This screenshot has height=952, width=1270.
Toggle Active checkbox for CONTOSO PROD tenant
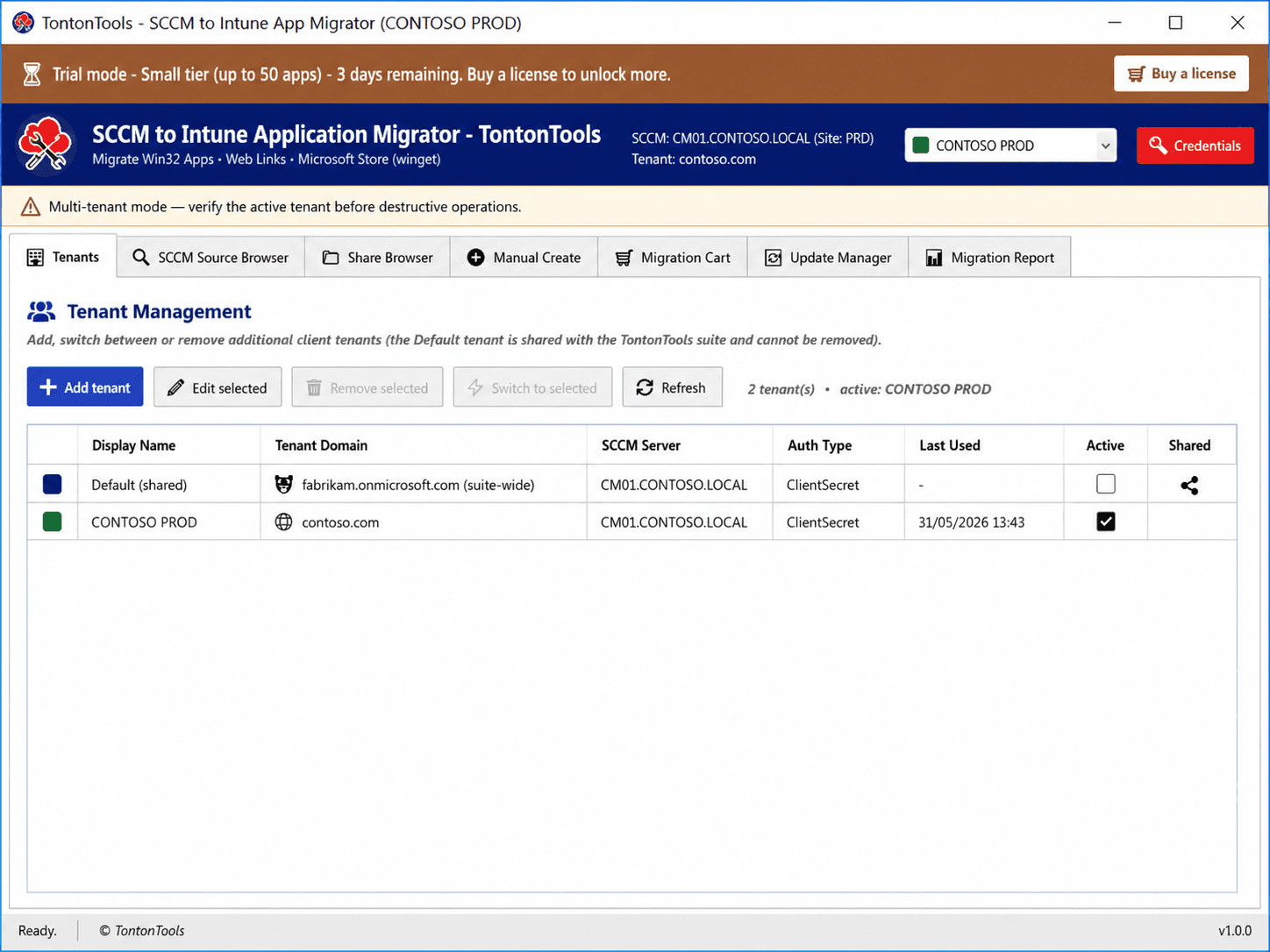(1105, 522)
